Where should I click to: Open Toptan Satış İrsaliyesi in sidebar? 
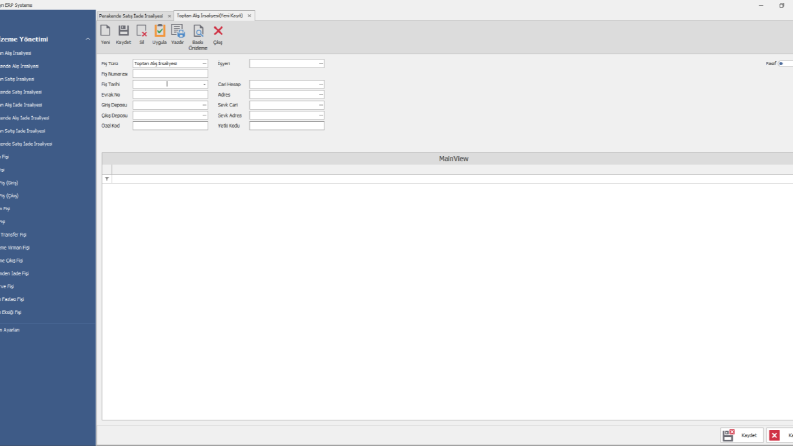[17, 79]
